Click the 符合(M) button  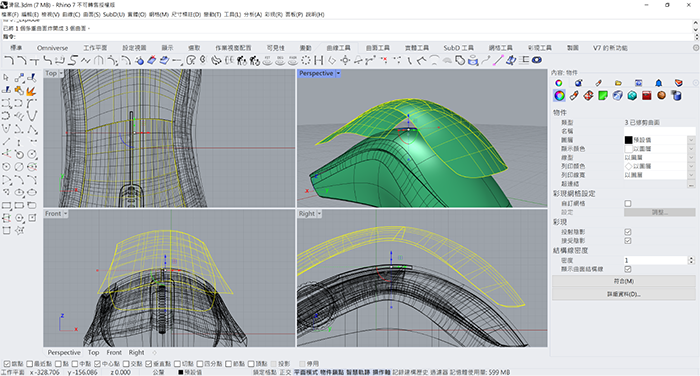coord(624,281)
